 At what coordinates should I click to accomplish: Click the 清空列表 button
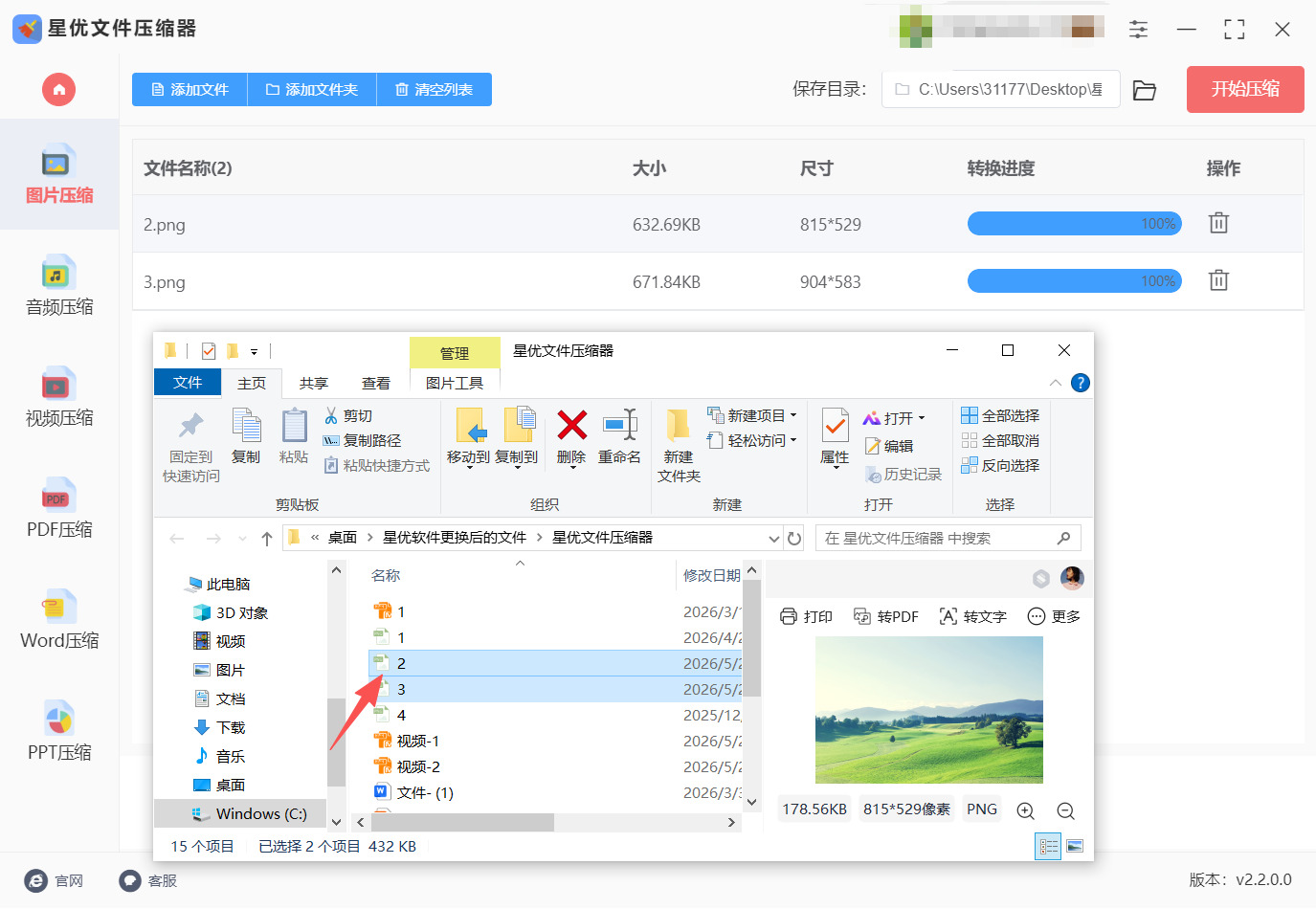pyautogui.click(x=435, y=89)
